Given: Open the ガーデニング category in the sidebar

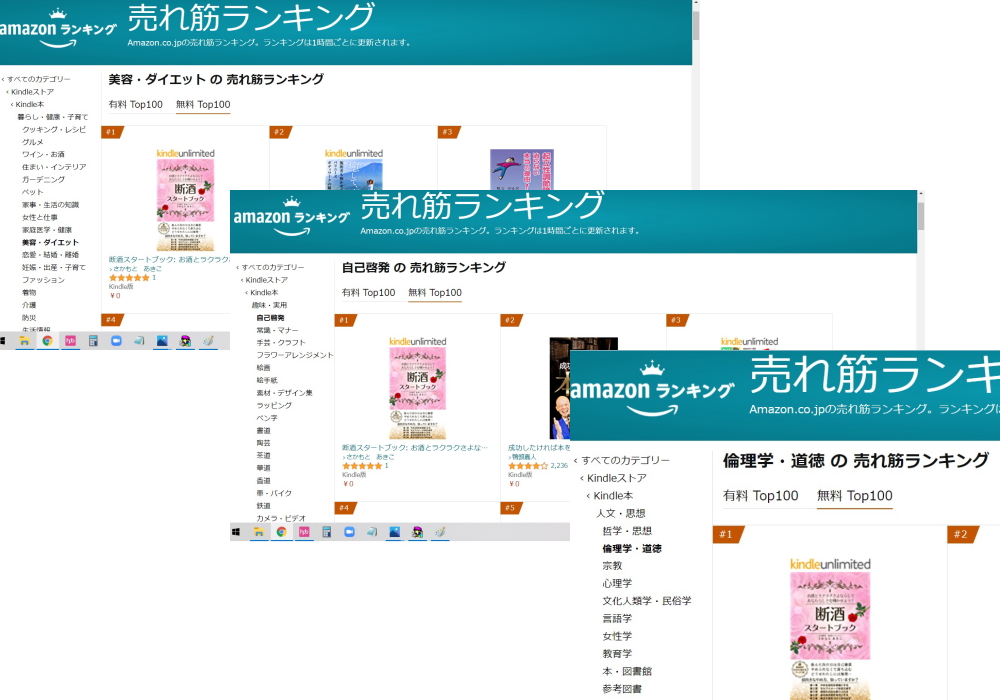Looking at the screenshot, I should pyautogui.click(x=43, y=180).
